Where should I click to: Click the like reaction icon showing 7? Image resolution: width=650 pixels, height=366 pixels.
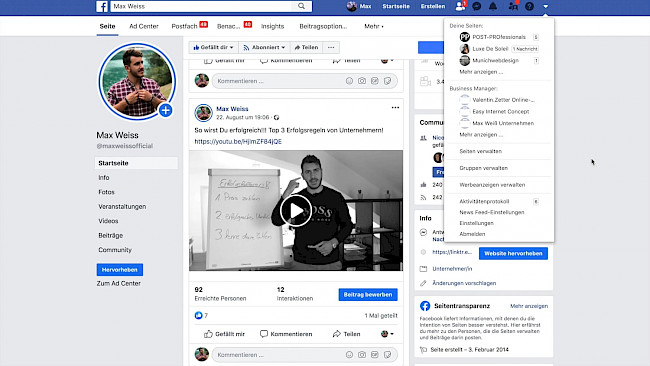[199, 315]
